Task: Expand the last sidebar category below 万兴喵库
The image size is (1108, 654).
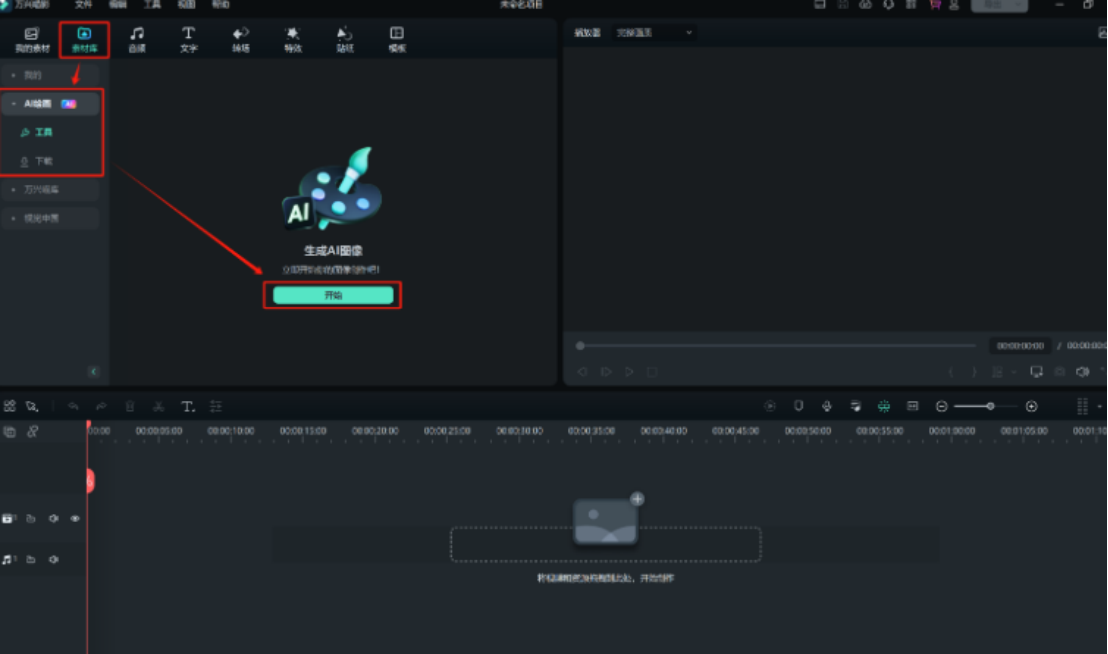Action: coord(50,218)
